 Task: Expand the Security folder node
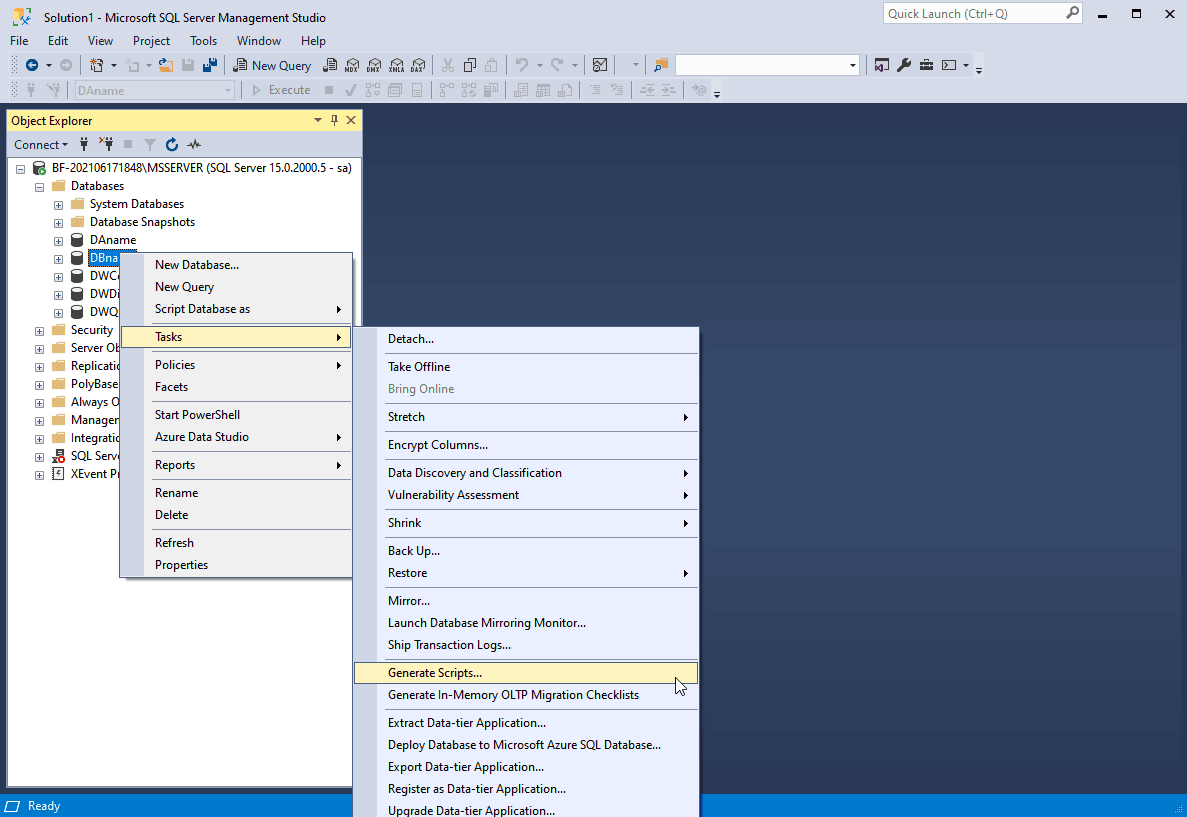39,331
